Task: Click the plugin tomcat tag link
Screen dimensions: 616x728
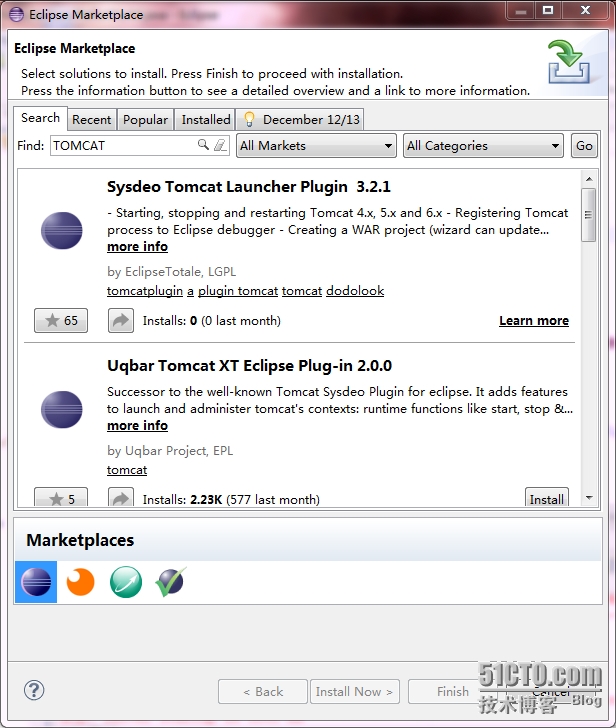Action: tap(238, 291)
